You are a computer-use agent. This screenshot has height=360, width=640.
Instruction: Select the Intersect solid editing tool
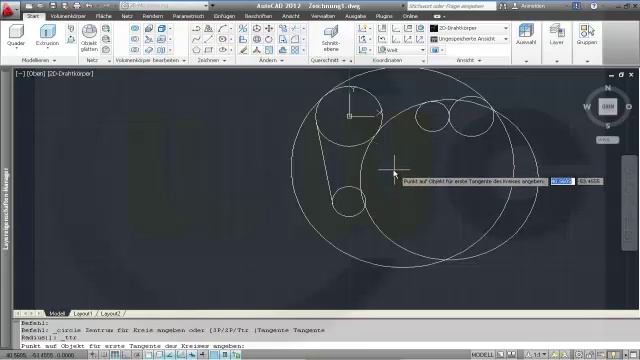point(135,50)
